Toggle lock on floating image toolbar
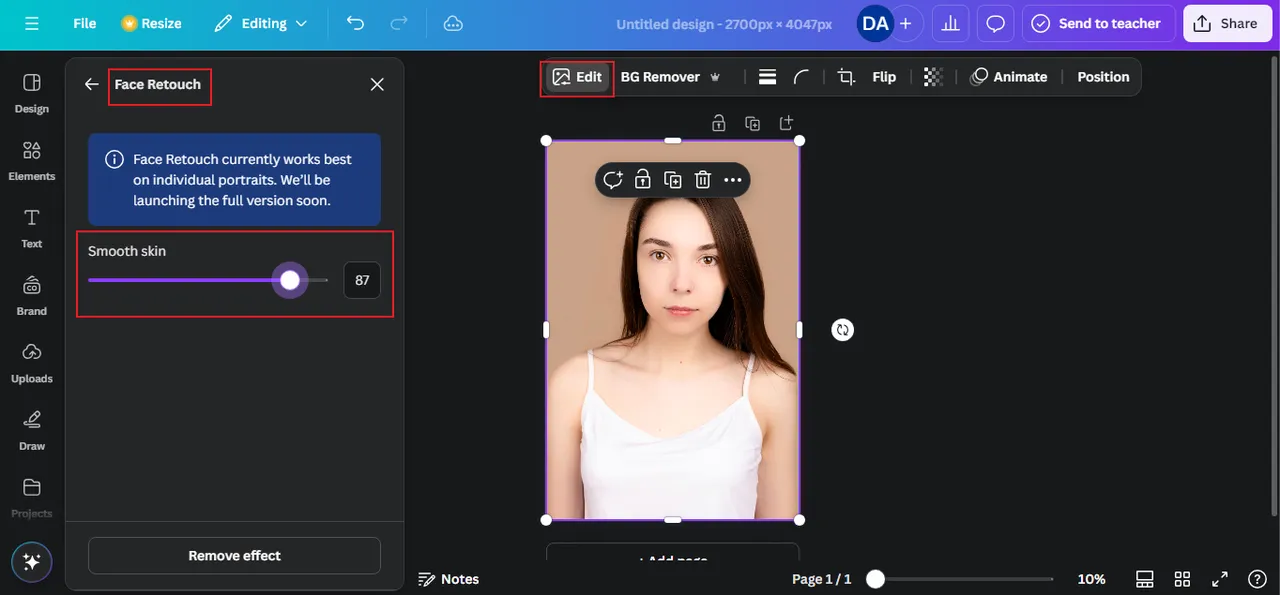This screenshot has width=1280, height=595. (x=643, y=180)
